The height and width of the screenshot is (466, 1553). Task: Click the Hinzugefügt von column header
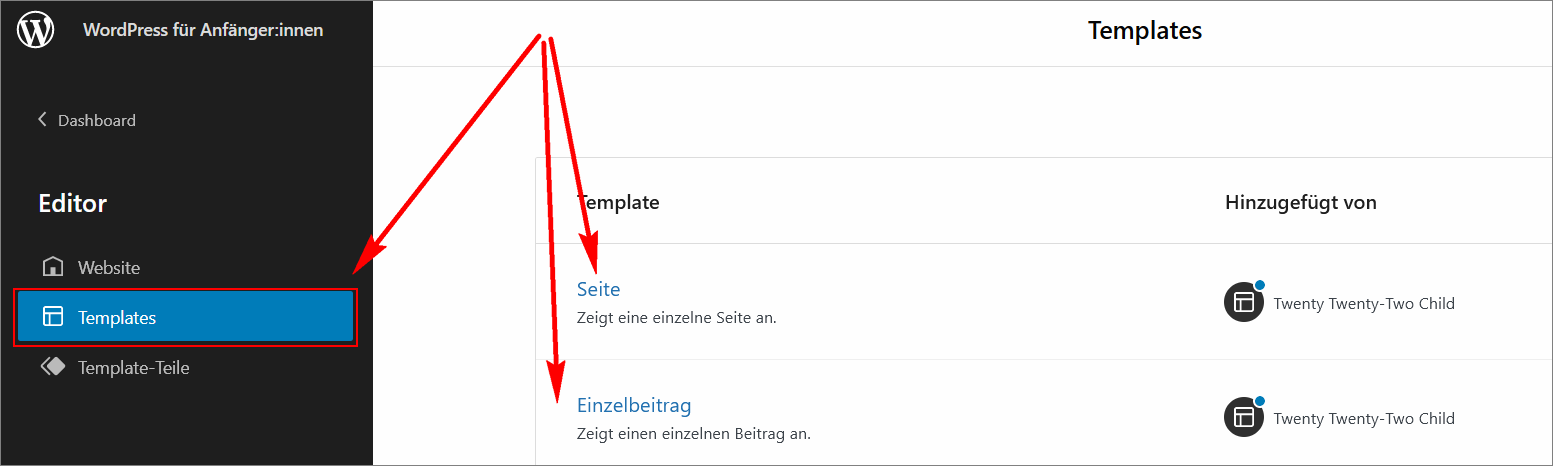(1301, 203)
